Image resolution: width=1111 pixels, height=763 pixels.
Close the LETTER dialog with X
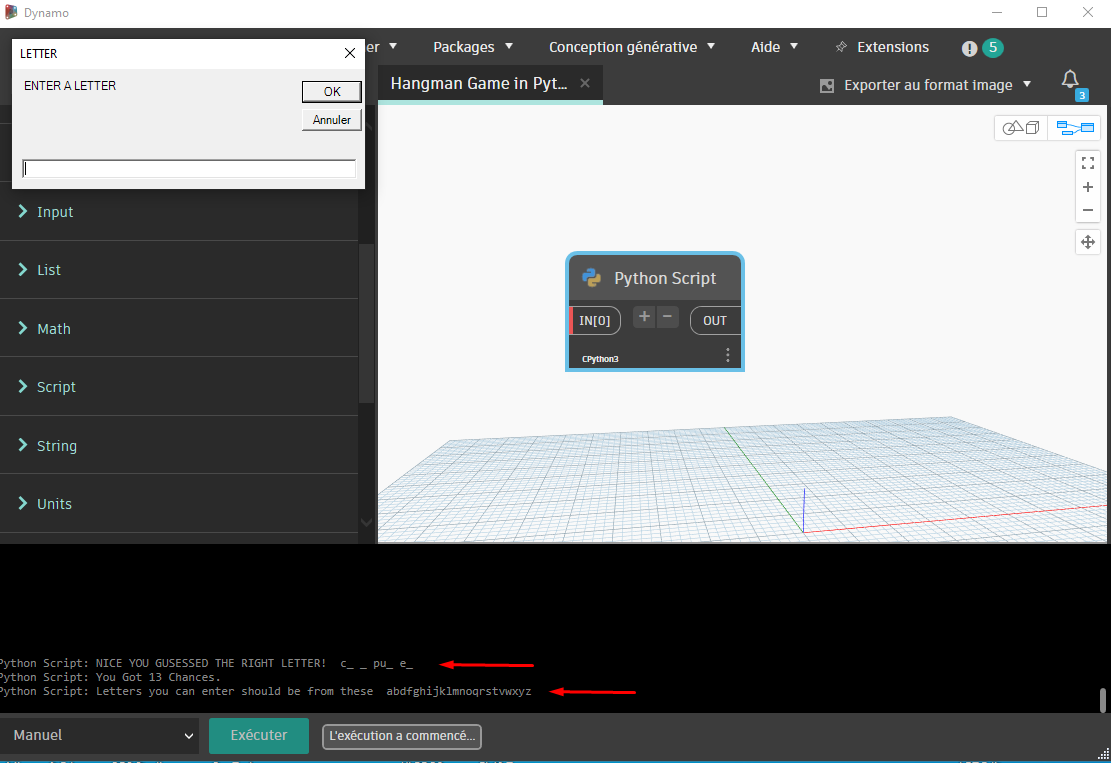click(349, 53)
